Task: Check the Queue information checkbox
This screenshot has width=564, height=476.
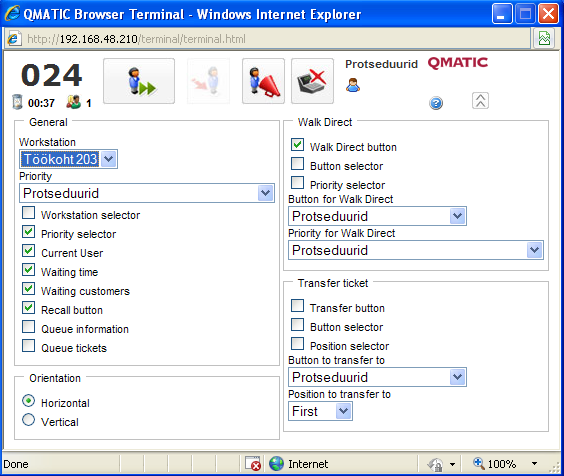Action: click(28, 327)
